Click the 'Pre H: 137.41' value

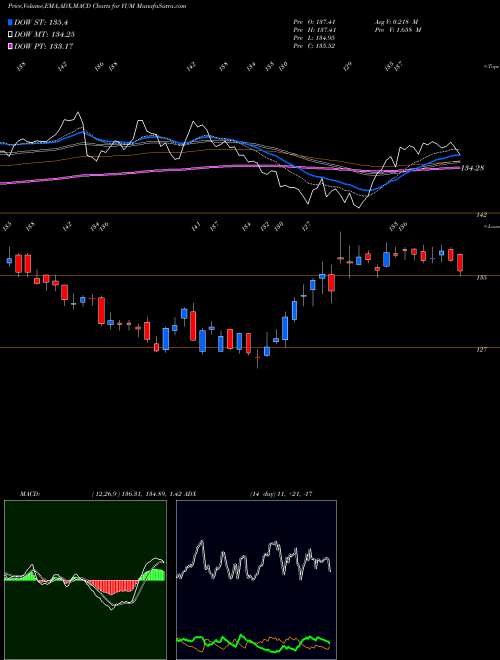[x=315, y=29]
